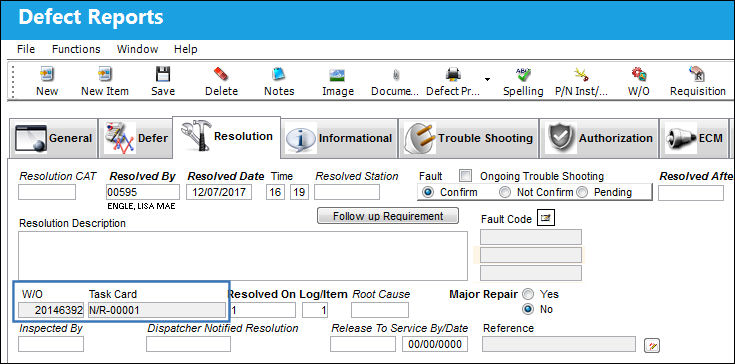Image resolution: width=735 pixels, height=364 pixels.
Task: Click into the Resolution Description text area
Action: point(243,256)
